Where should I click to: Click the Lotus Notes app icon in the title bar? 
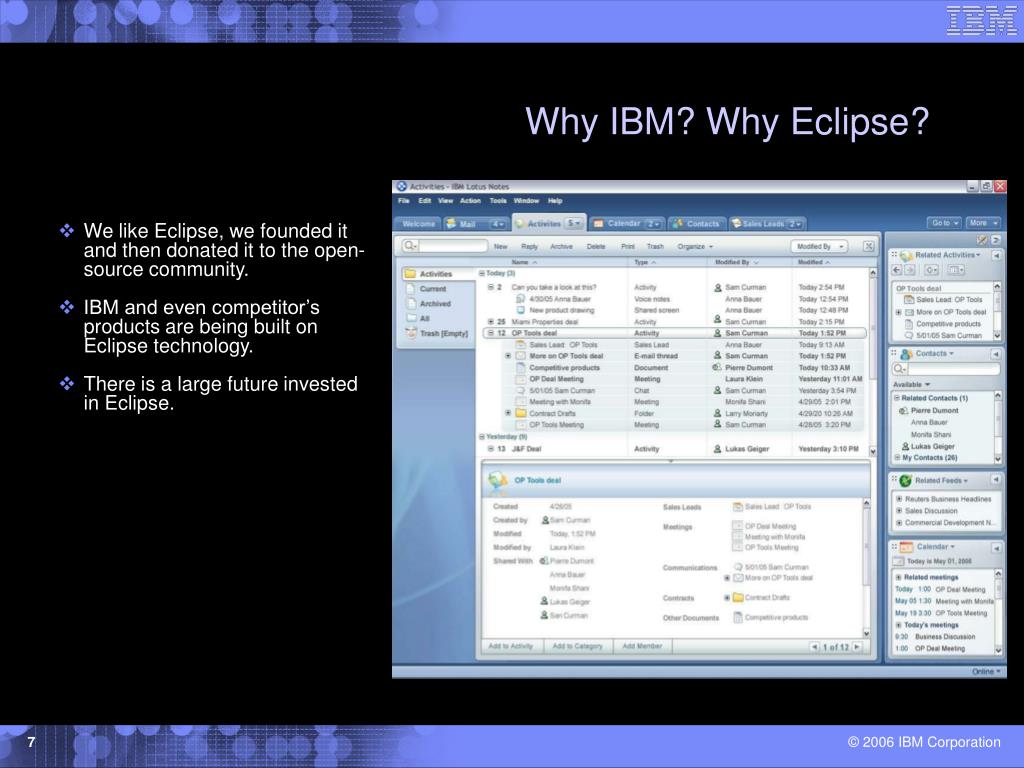click(x=402, y=187)
